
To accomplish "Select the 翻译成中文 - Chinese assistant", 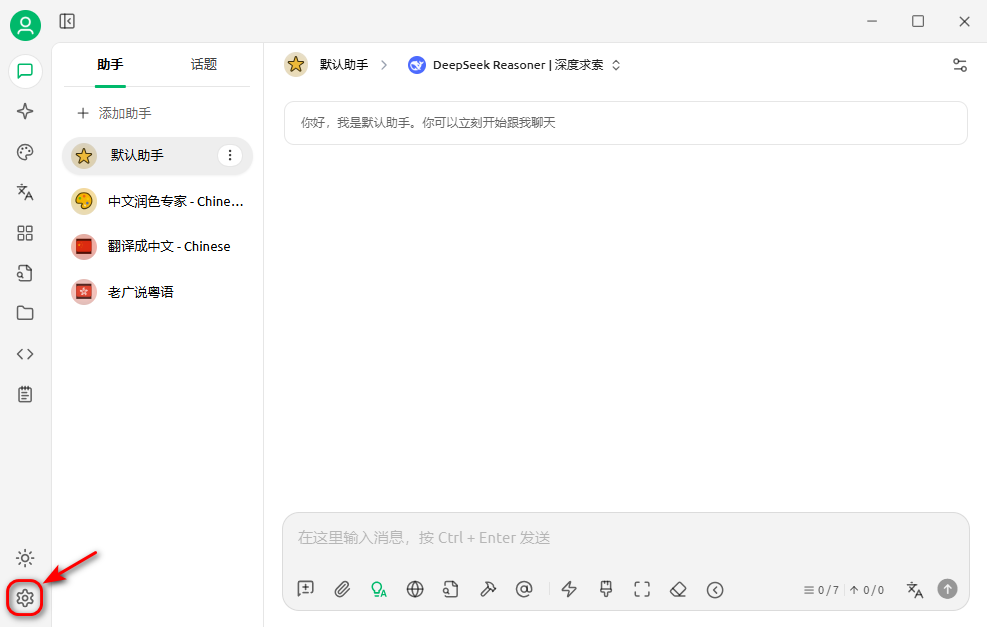I will [157, 247].
